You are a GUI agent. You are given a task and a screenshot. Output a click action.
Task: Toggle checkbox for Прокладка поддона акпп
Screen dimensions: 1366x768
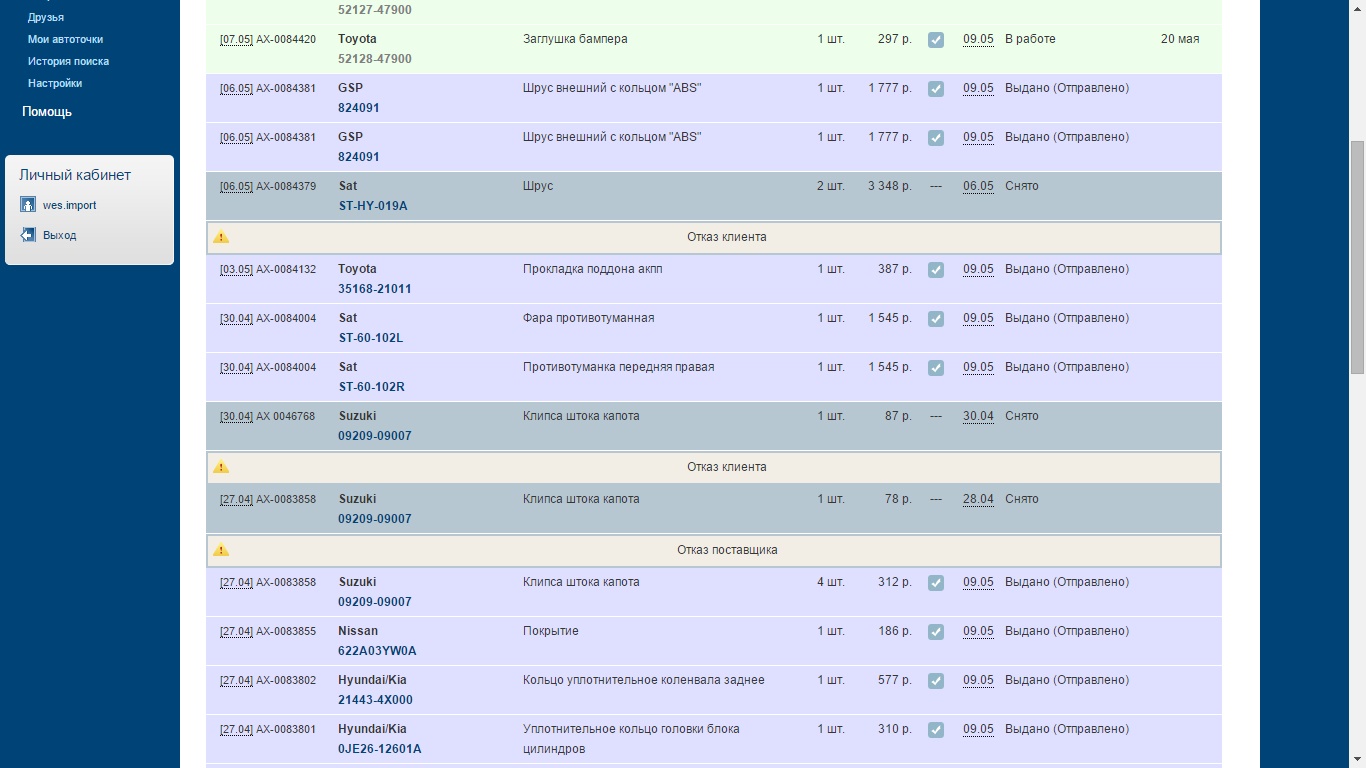pyautogui.click(x=936, y=270)
